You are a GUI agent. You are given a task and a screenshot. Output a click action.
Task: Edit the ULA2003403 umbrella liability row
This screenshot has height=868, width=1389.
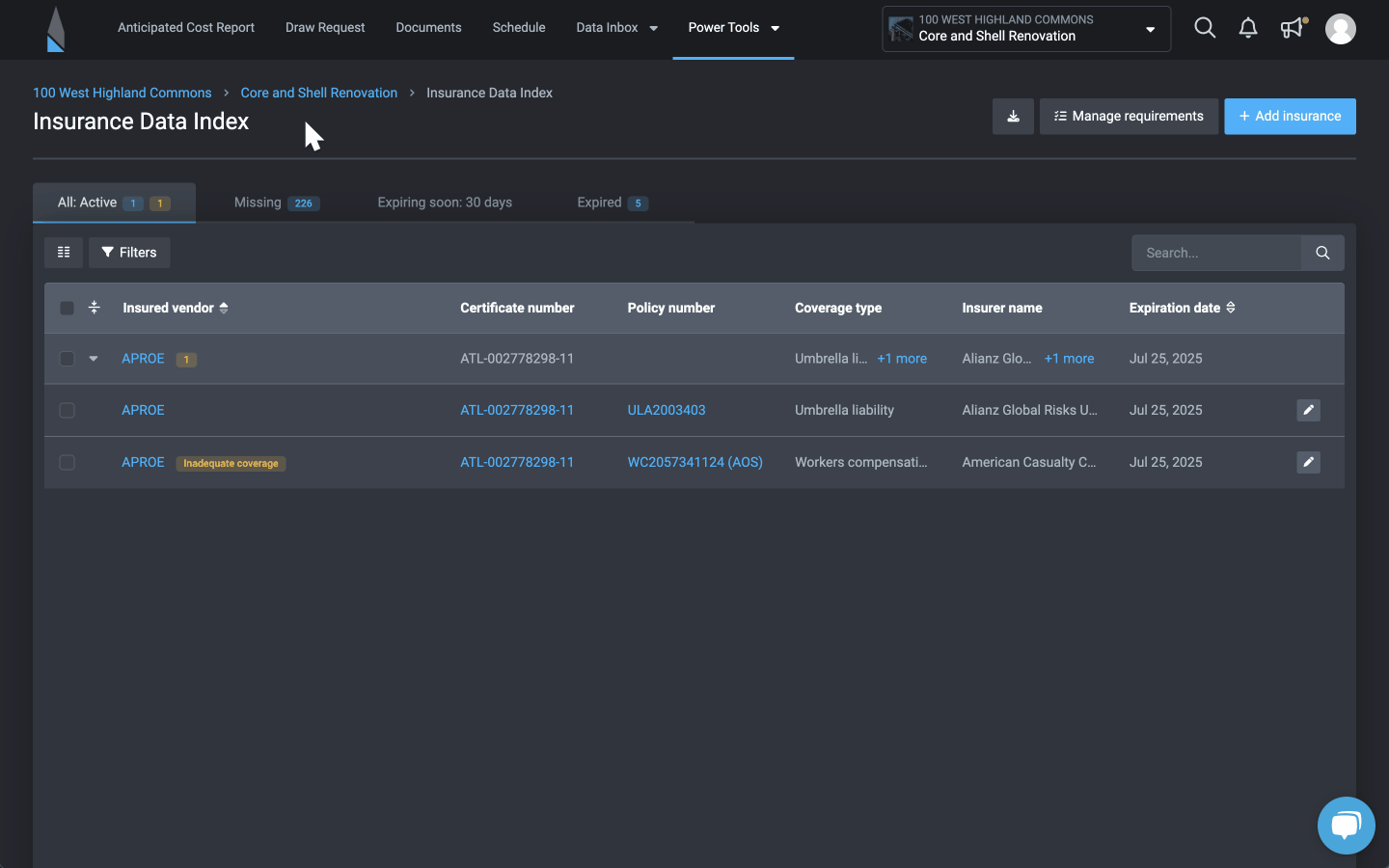click(1308, 410)
